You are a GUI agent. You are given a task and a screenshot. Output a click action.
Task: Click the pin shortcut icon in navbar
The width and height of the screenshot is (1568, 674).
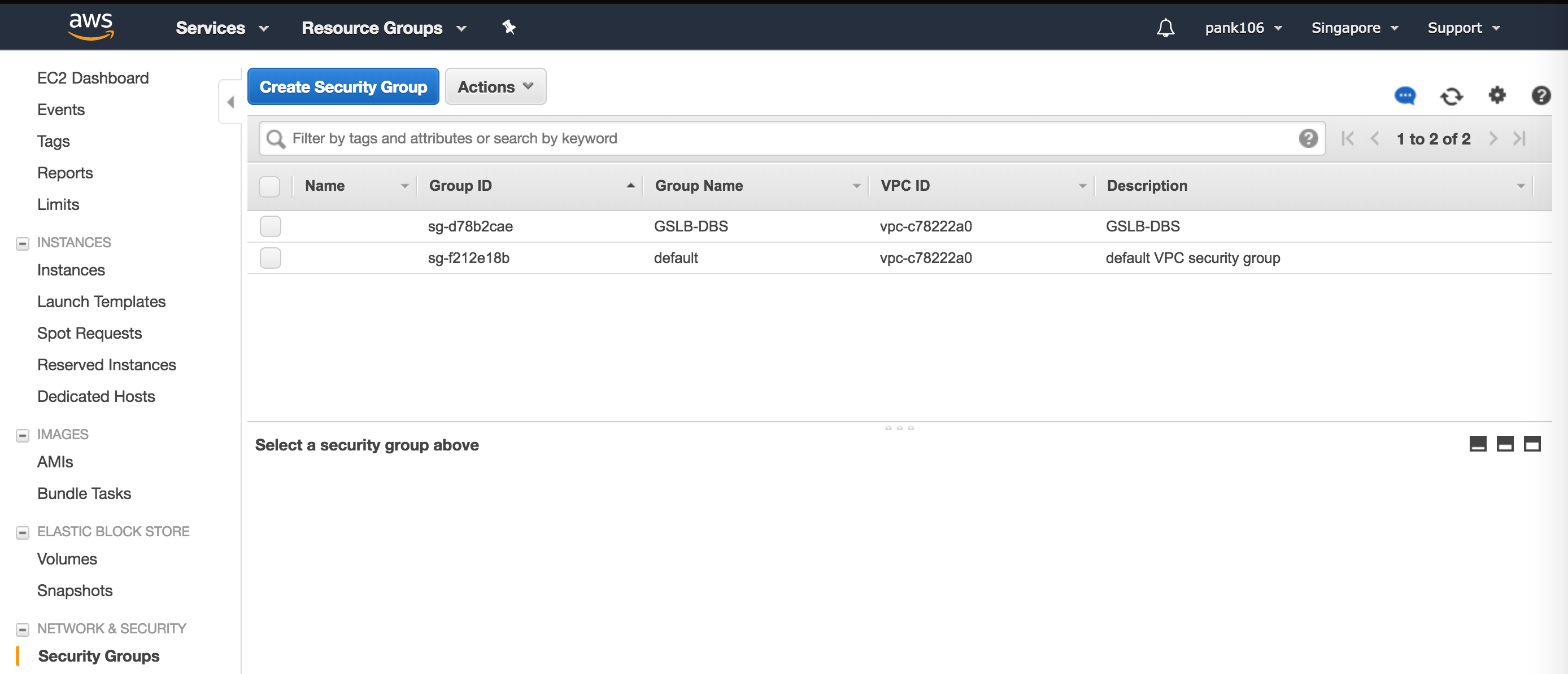(x=509, y=27)
